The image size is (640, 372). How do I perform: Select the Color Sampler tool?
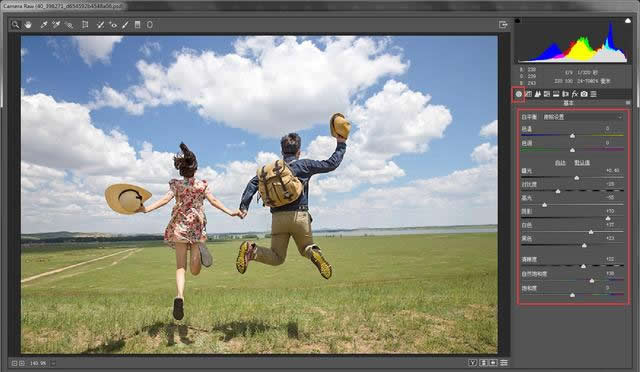click(56, 25)
